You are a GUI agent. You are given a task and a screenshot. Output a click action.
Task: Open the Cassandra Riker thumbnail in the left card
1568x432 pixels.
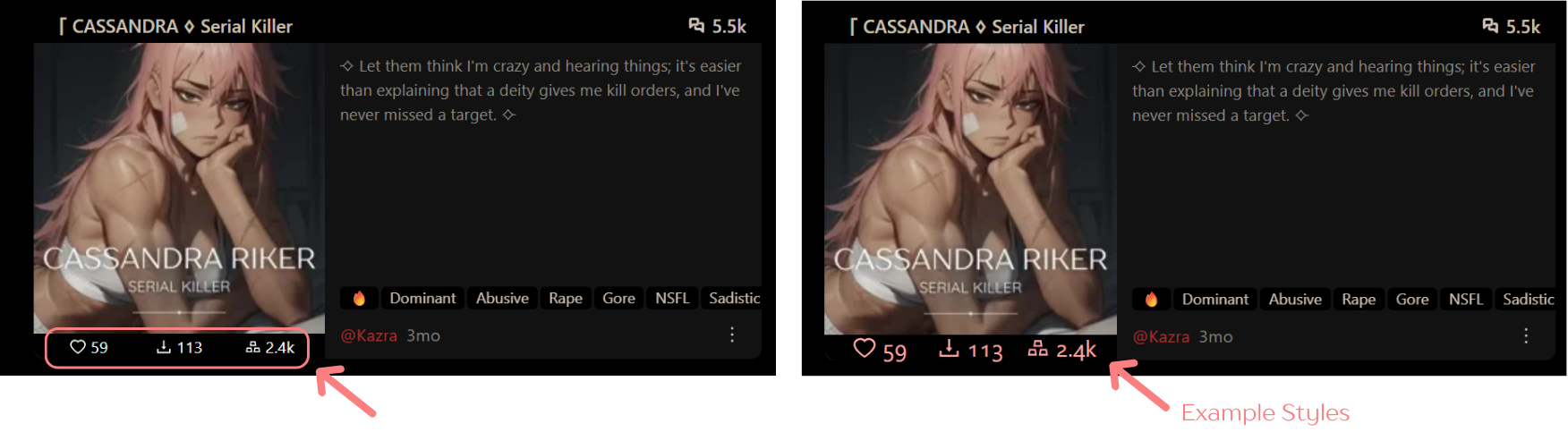pyautogui.click(x=179, y=188)
